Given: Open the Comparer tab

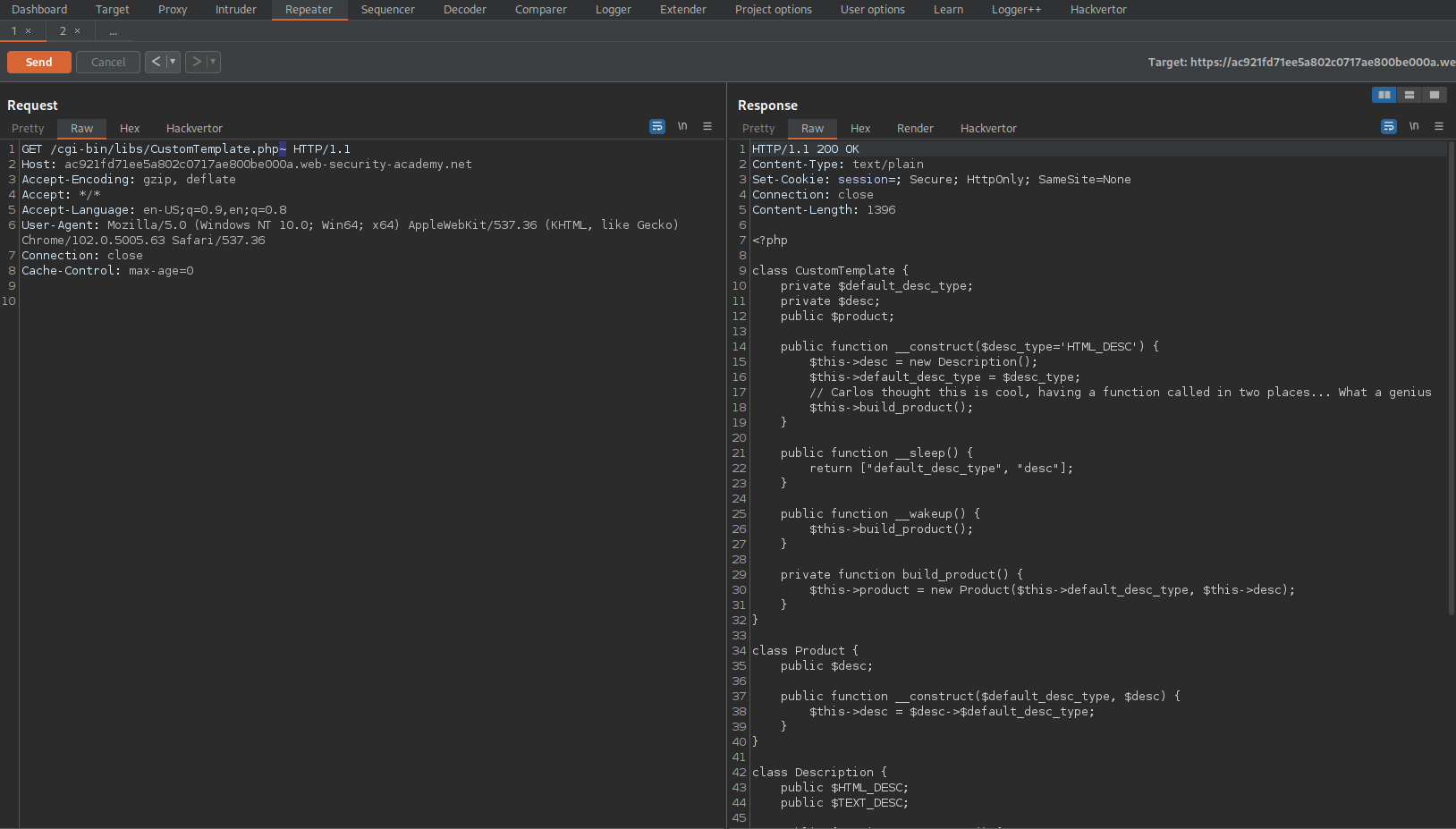Looking at the screenshot, I should click(x=541, y=10).
